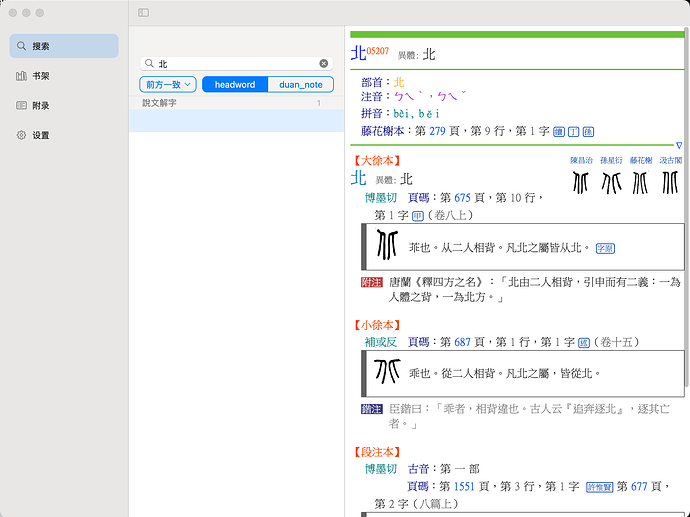
Task: Click the 字源 badge icon
Action: pos(605,248)
